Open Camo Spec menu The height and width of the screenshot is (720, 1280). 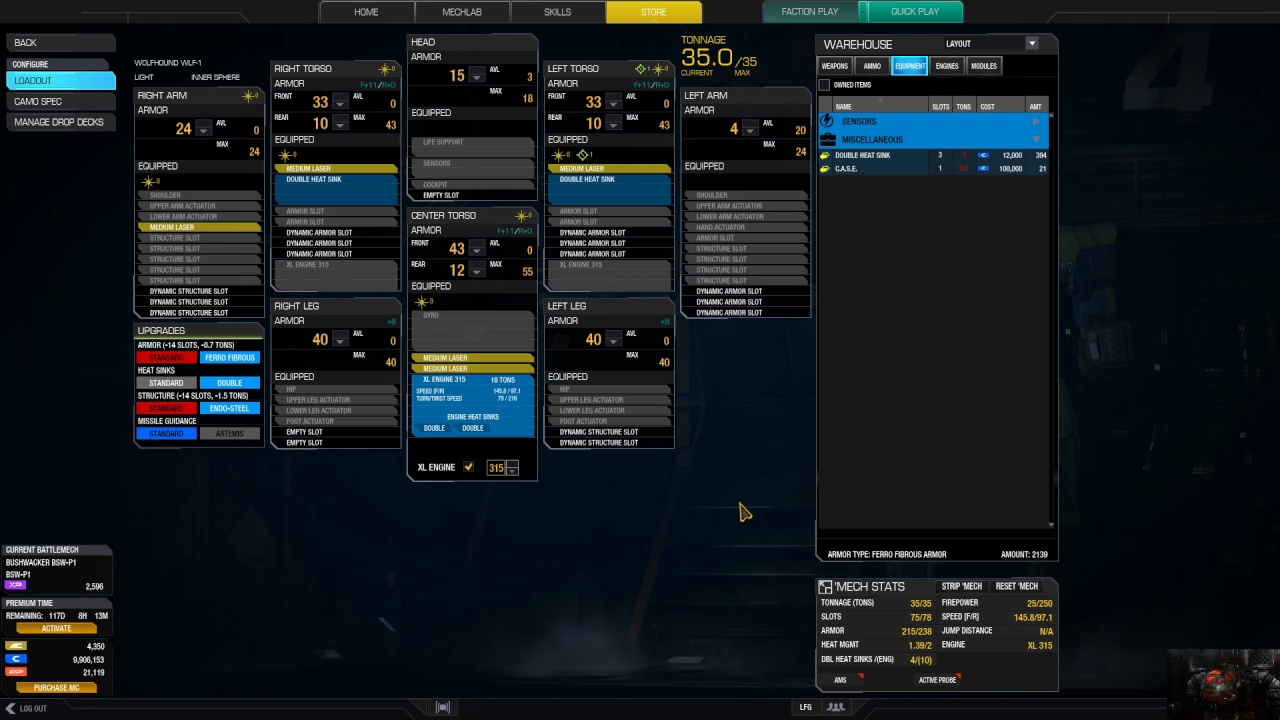click(60, 102)
